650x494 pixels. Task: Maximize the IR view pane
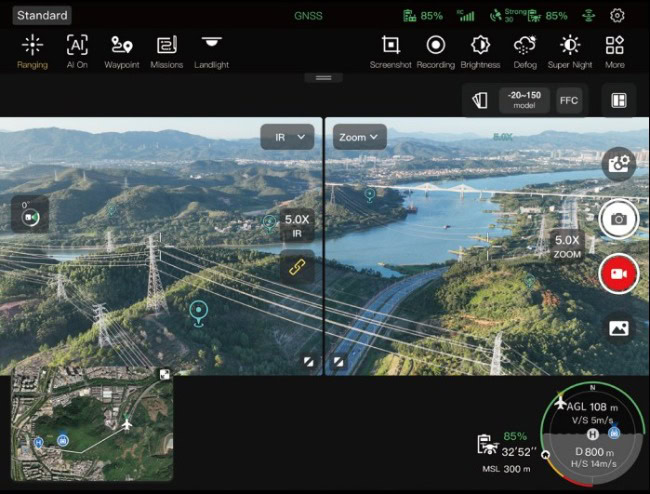pos(308,362)
